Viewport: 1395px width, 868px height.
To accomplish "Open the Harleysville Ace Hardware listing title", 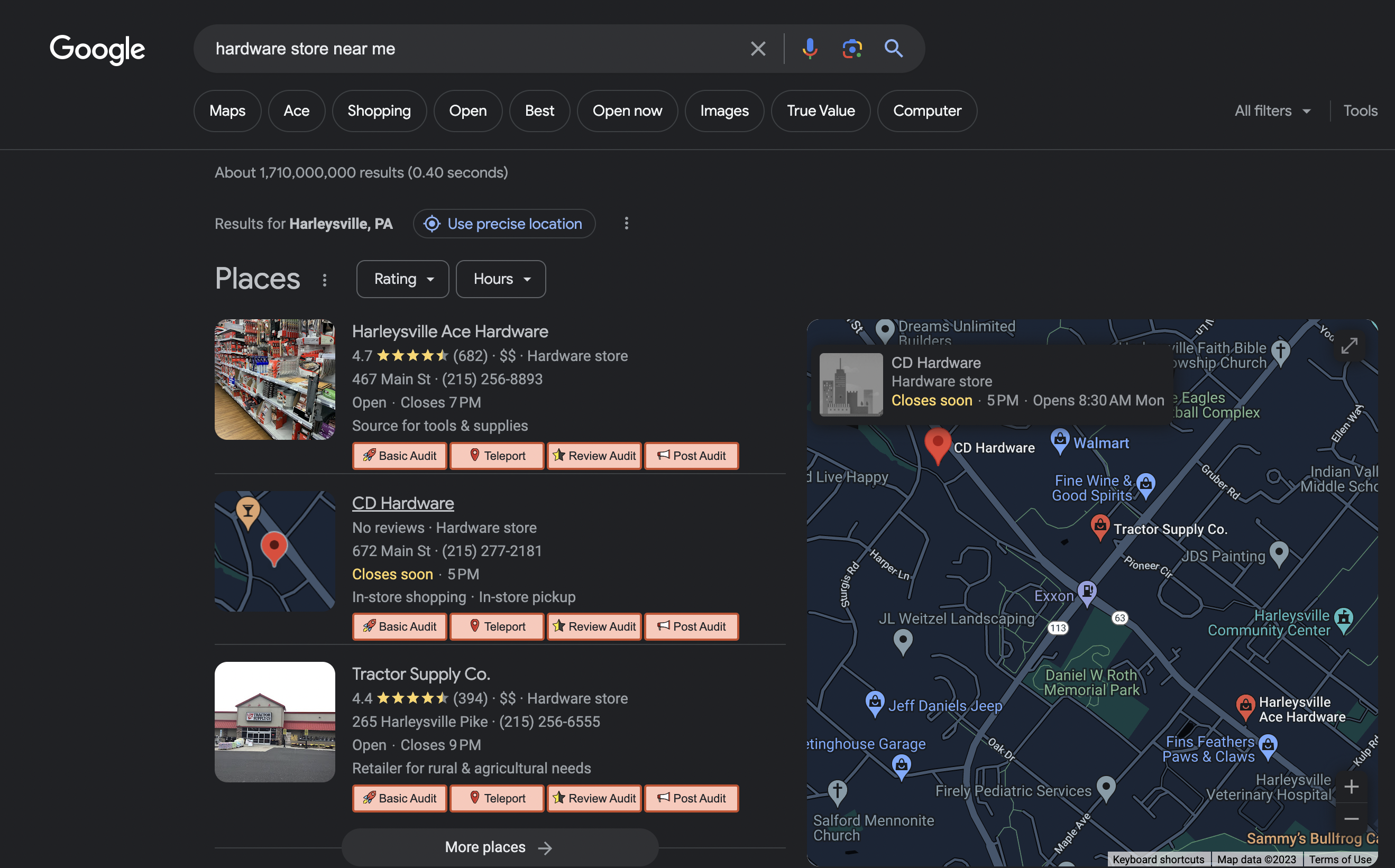I will [x=449, y=331].
